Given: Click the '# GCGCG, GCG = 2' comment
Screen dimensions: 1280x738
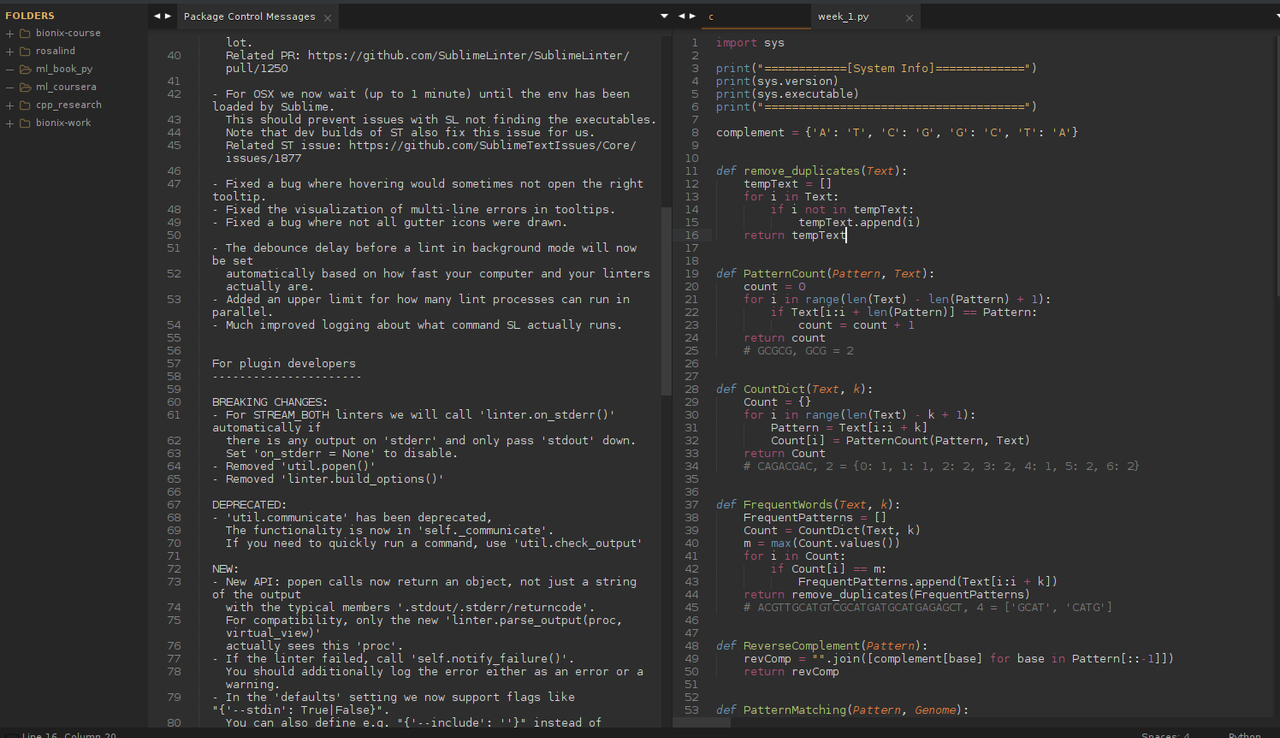Looking at the screenshot, I should click(x=798, y=351).
